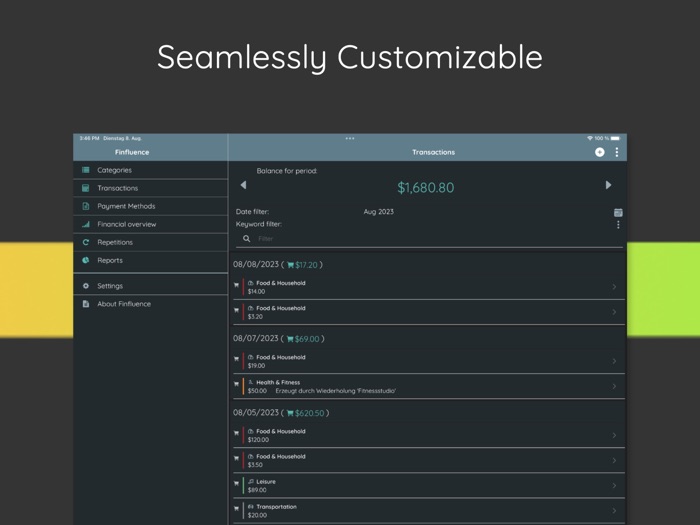Click the Wi-Fi status icon
Screen dimensions: 700x525
590,138
